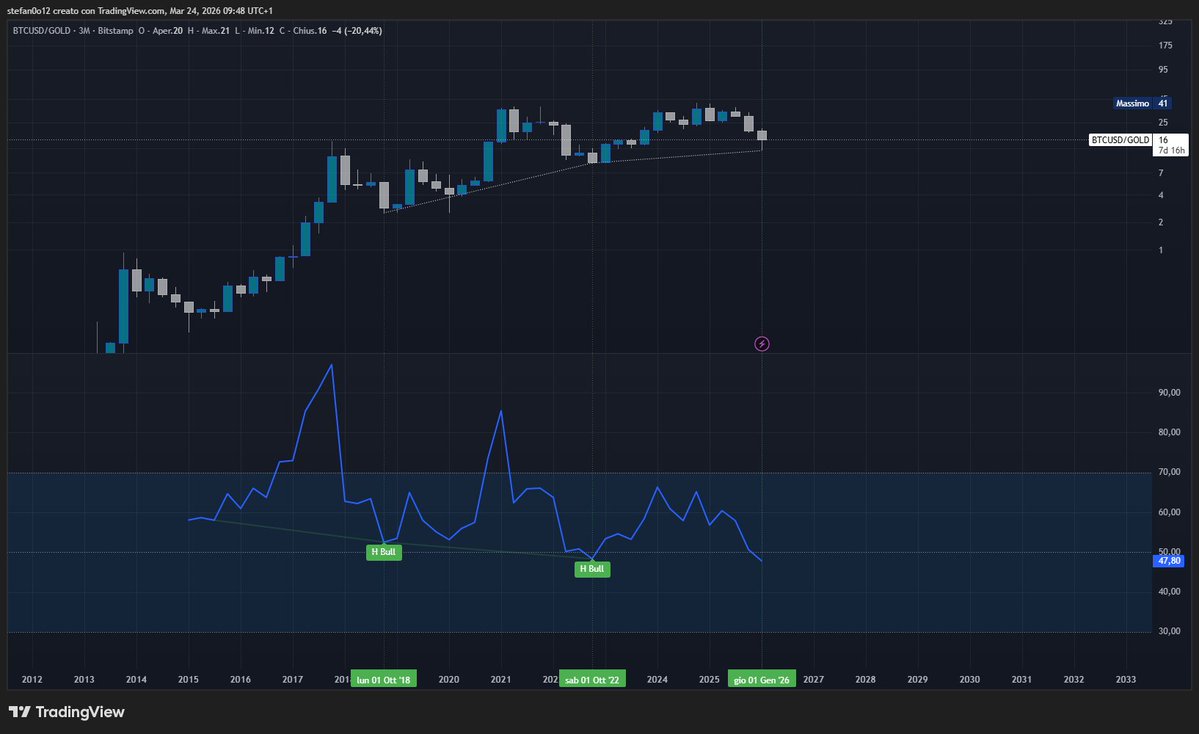
Task: Click the 7 price scale label
Action: coord(1161,173)
